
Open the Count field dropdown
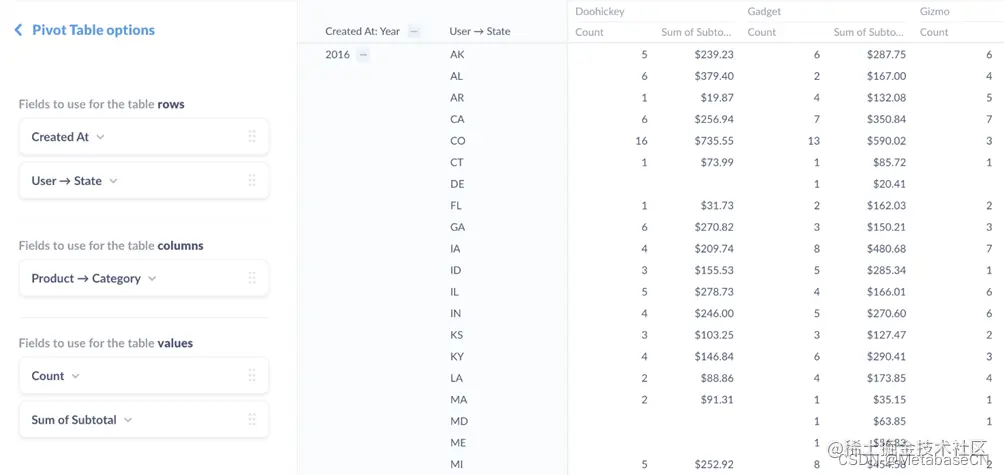76,376
